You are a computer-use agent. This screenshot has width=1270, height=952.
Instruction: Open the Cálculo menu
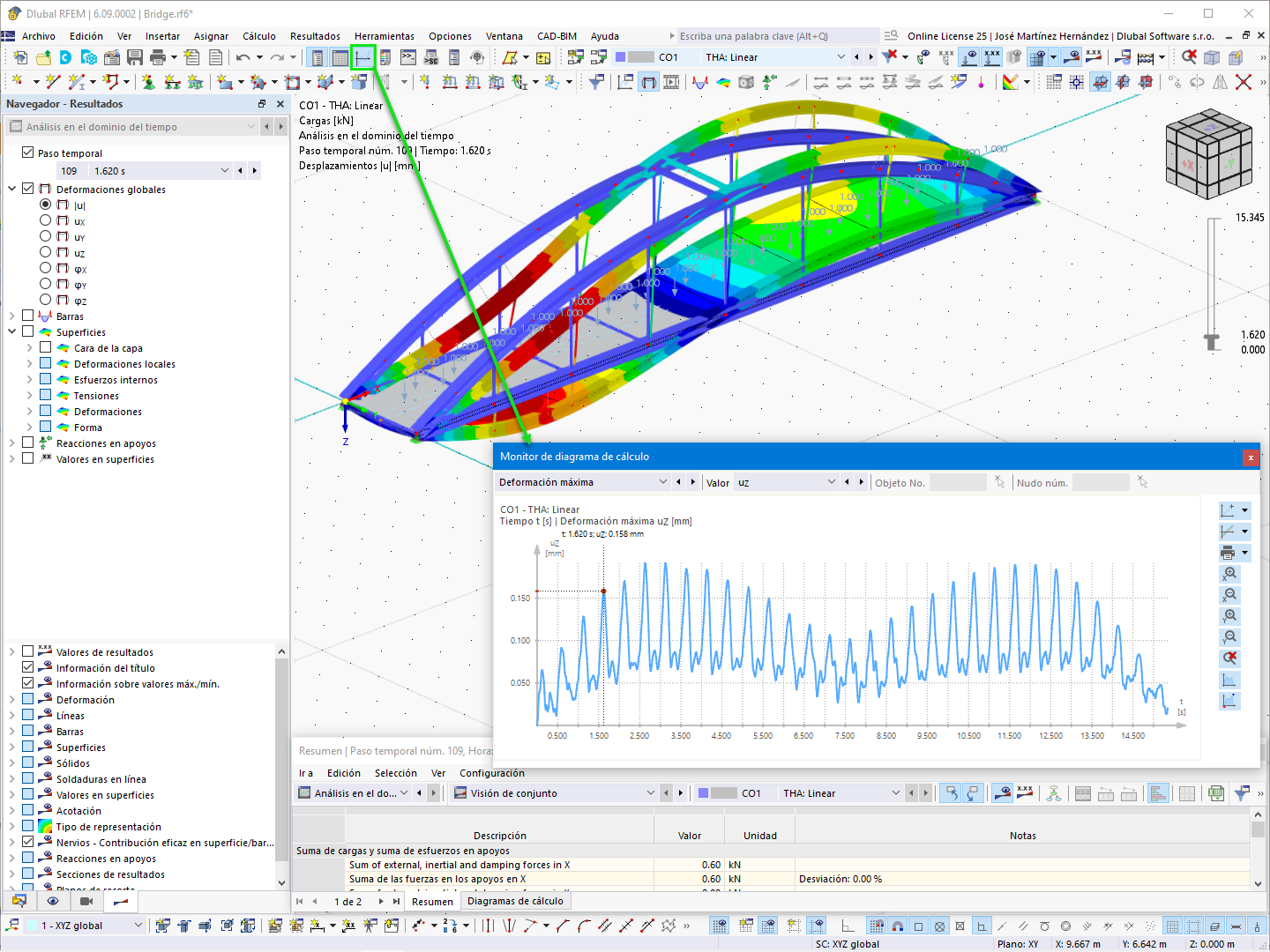259,36
